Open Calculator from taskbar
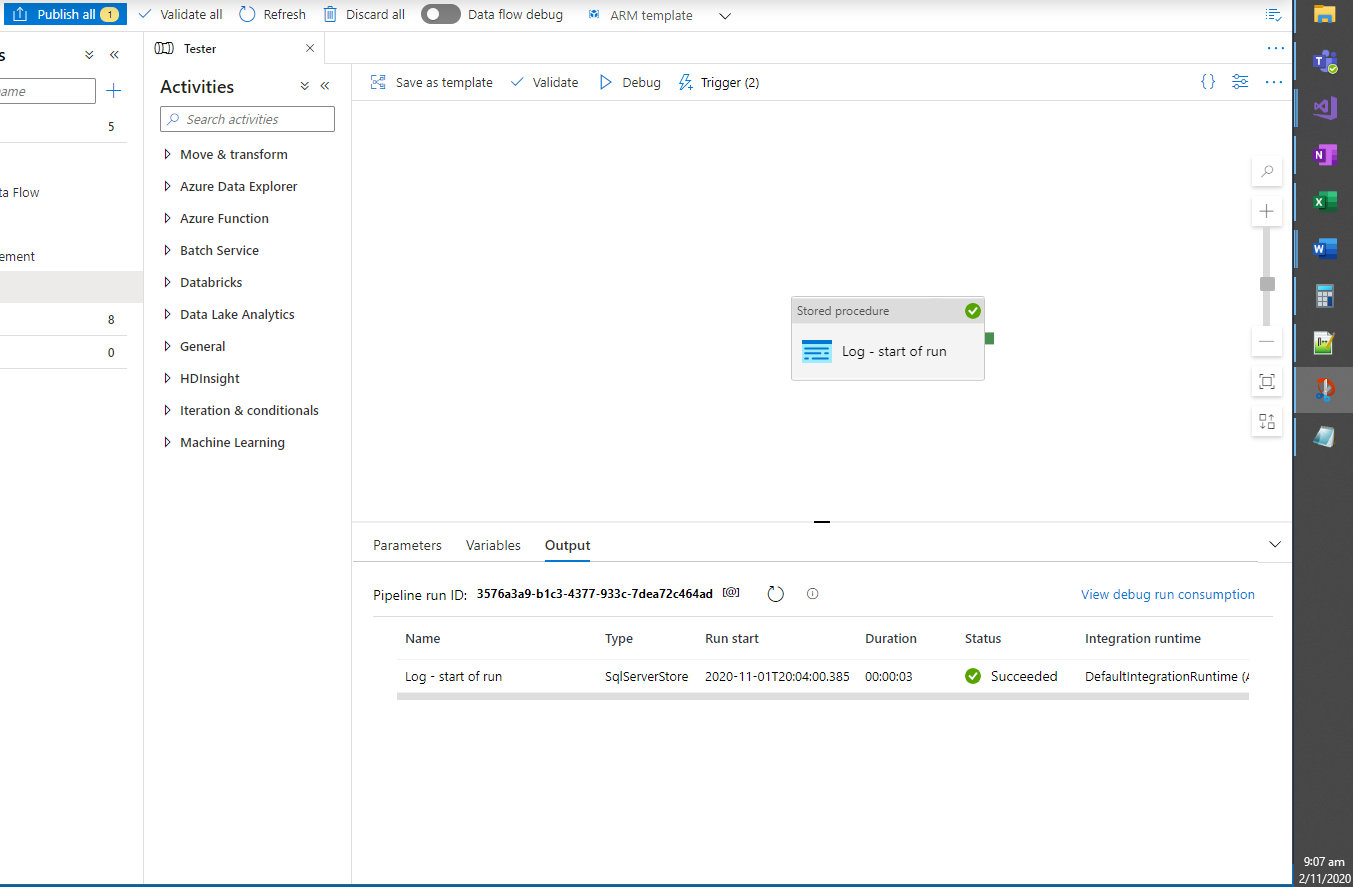The width and height of the screenshot is (1353, 887). click(1325, 296)
